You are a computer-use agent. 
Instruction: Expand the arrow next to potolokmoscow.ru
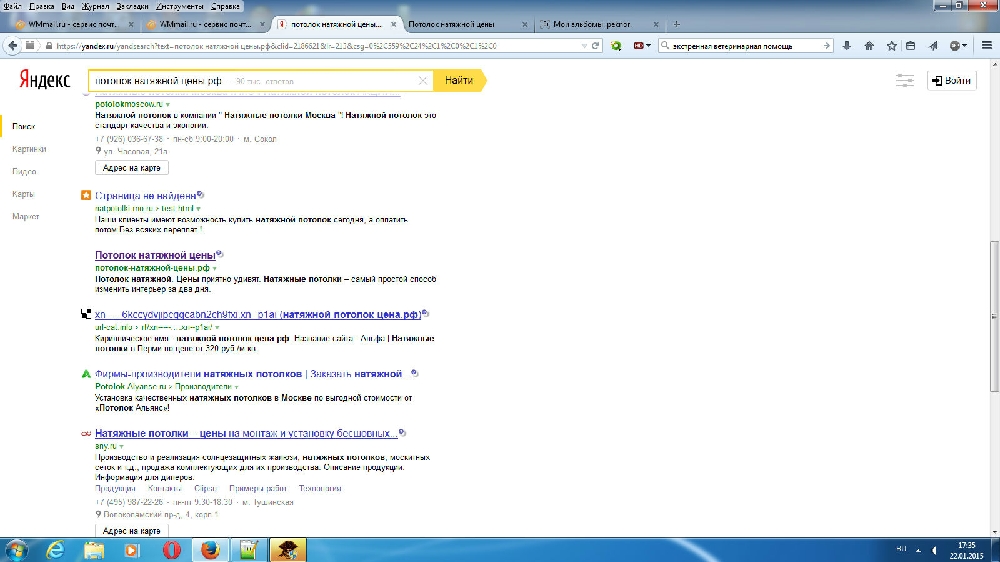[x=168, y=105]
